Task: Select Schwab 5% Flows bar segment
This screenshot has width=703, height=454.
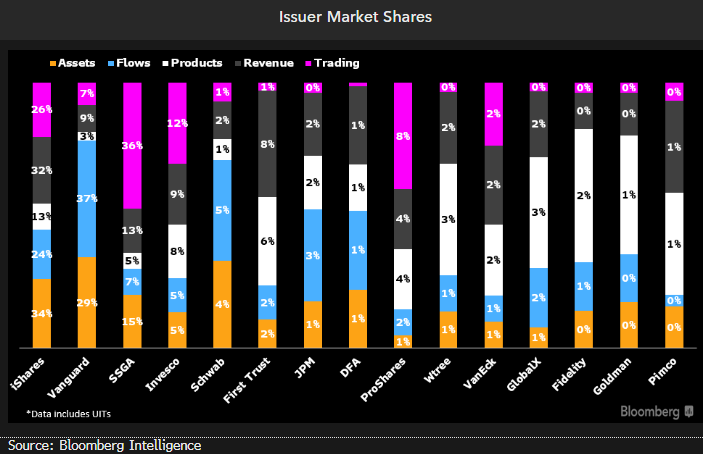Action: [x=223, y=210]
